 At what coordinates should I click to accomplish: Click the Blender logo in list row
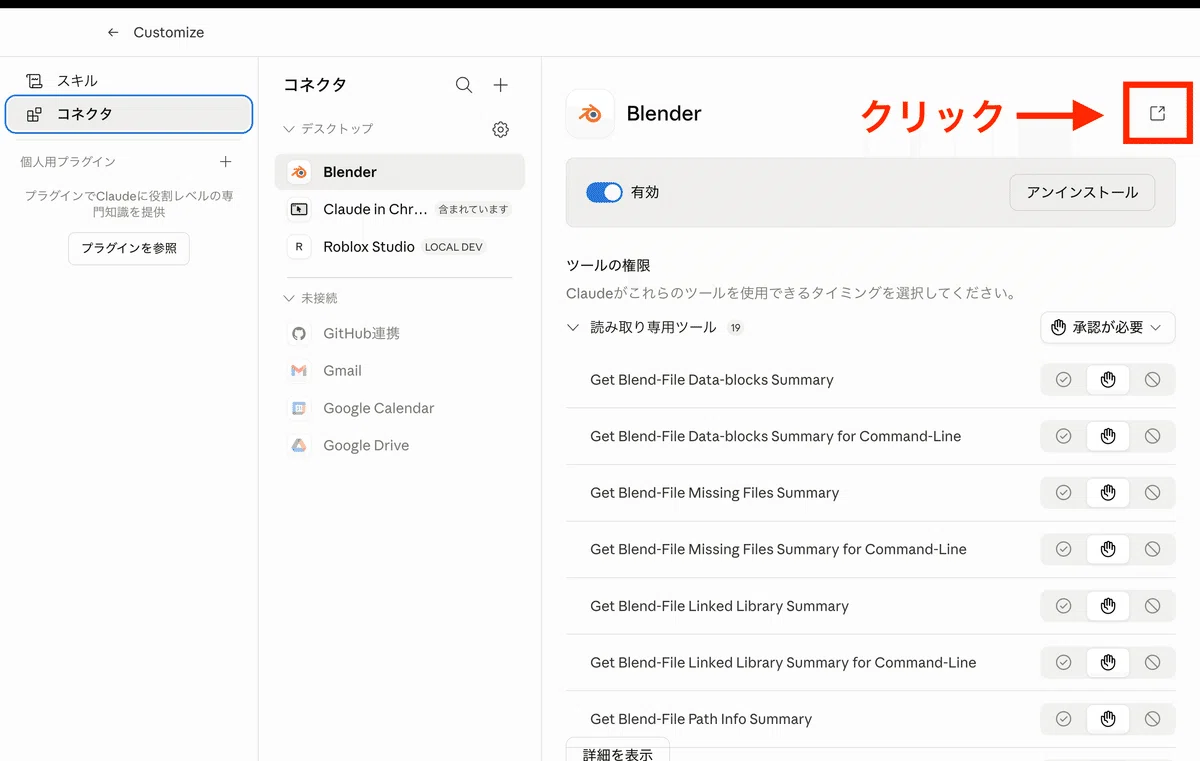pos(299,172)
